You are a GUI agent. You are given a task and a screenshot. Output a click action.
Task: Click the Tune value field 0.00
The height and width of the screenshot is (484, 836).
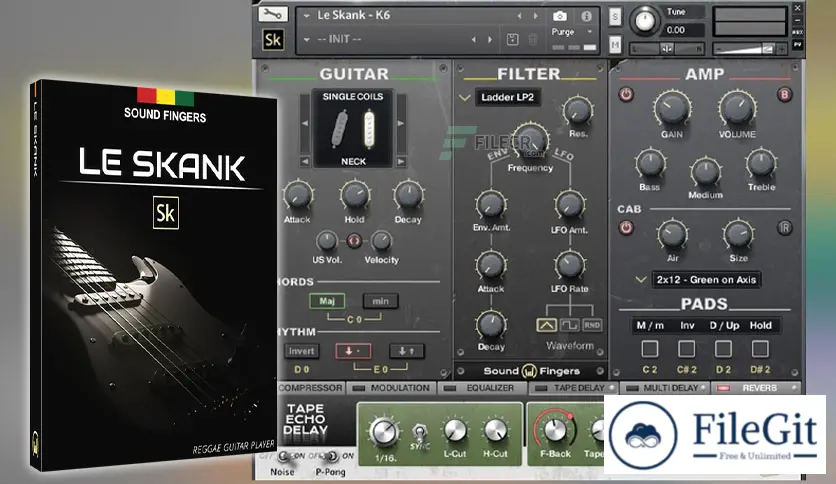[684, 30]
